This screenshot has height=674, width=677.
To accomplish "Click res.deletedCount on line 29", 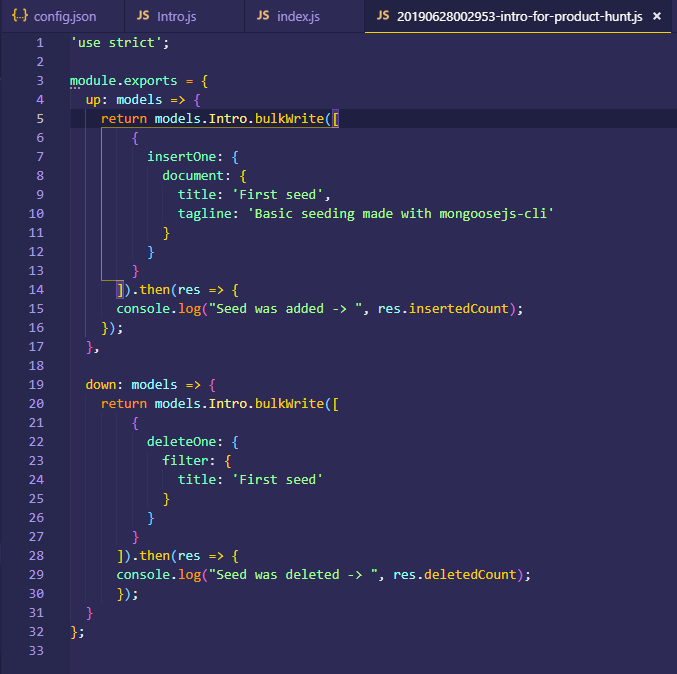I will click(x=455, y=575).
